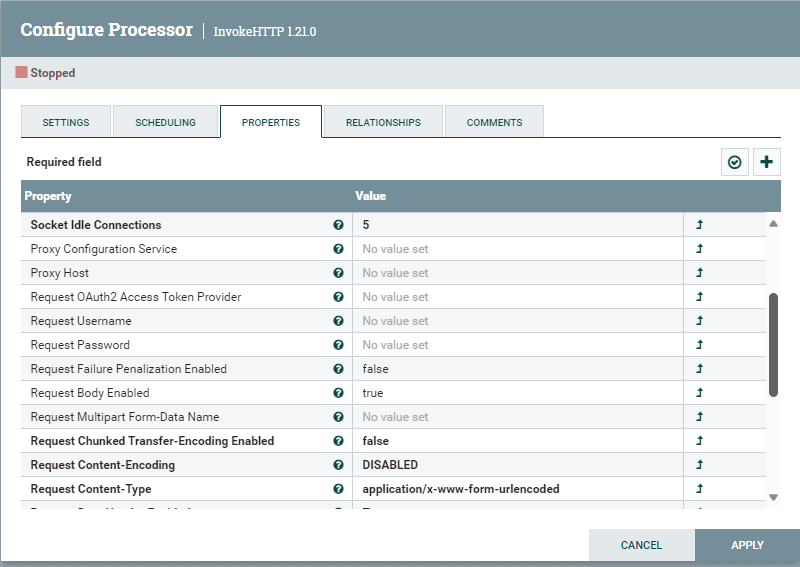Verify properties with the checkmark button
The width and height of the screenshot is (800, 567).
[x=734, y=162]
